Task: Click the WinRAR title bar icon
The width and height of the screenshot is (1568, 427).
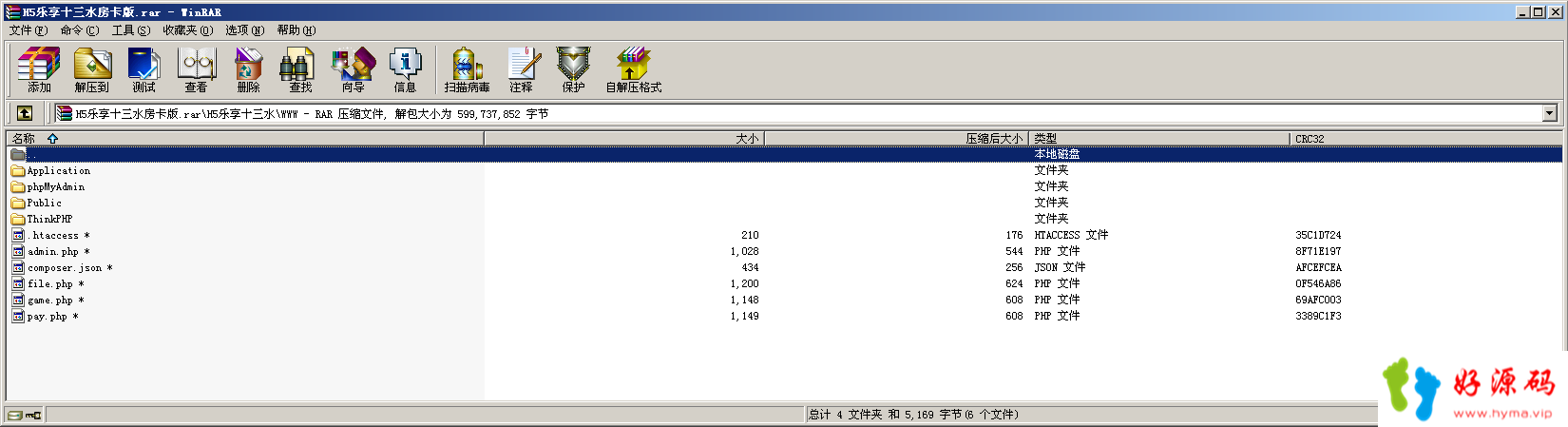Action: 12,12
